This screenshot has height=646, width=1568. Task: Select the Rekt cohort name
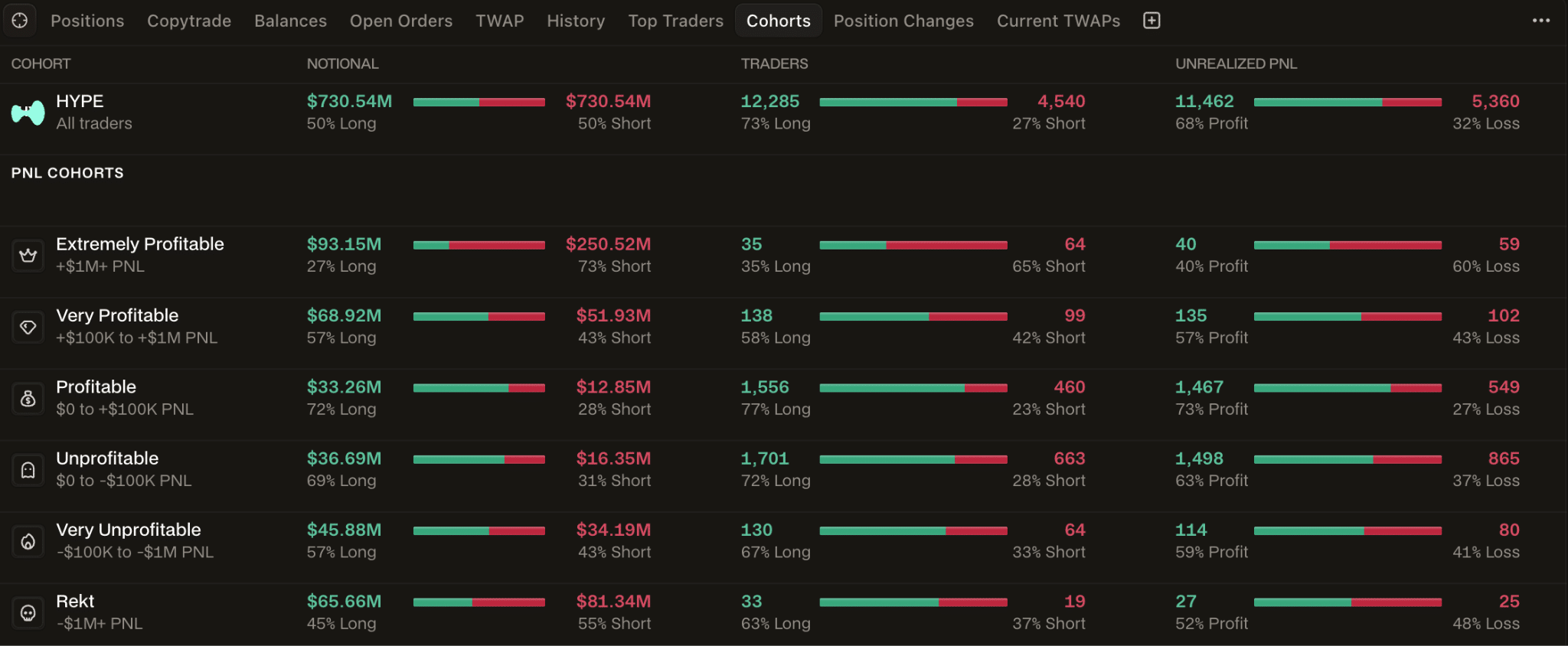[75, 602]
